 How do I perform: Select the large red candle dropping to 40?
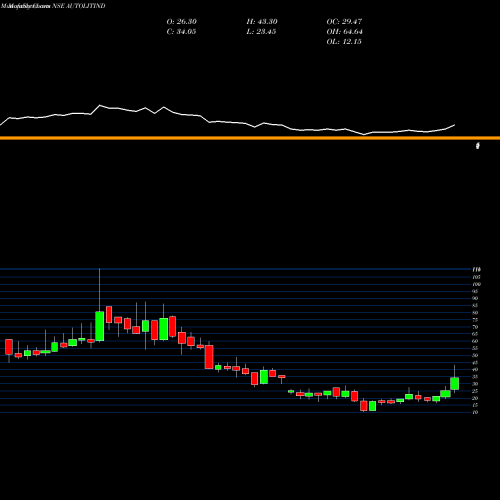click(209, 357)
